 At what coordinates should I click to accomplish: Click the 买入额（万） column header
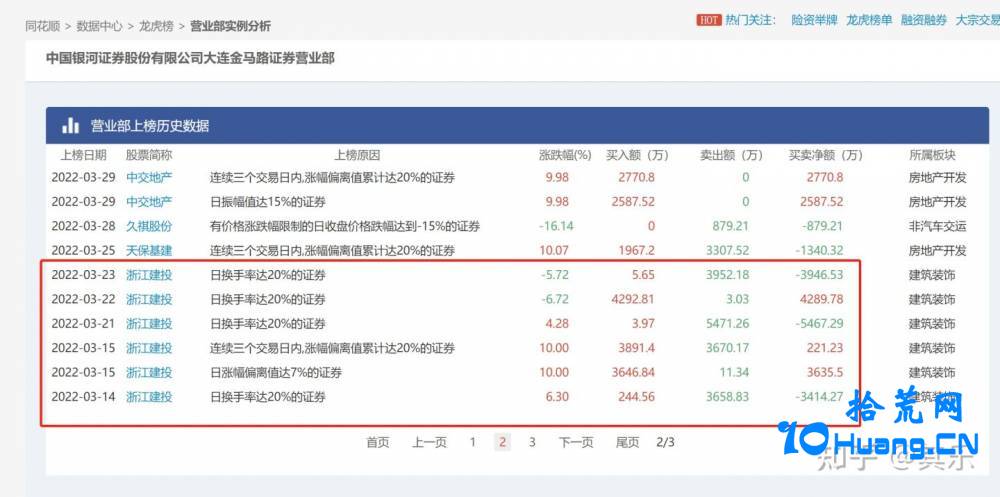point(636,155)
